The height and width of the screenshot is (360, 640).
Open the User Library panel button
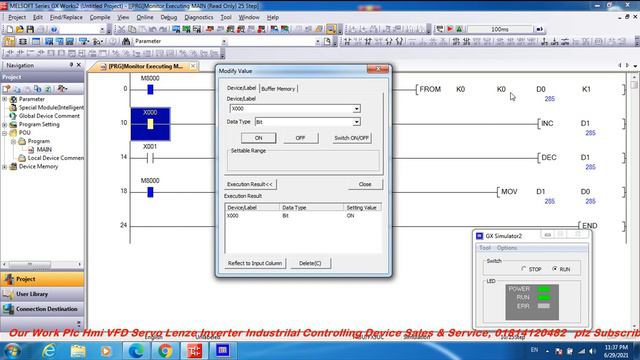(42, 294)
